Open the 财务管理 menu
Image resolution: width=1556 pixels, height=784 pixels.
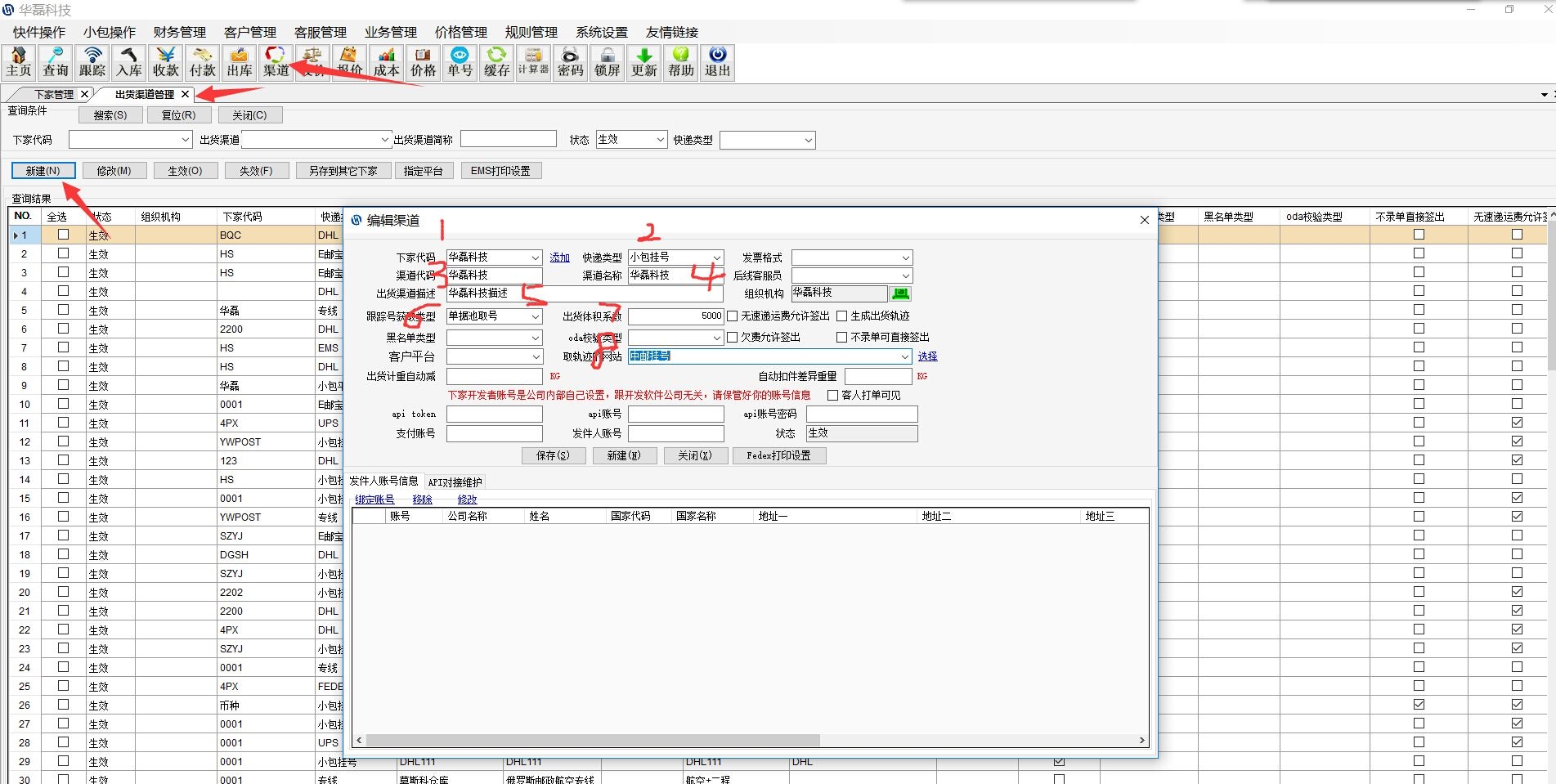tap(179, 33)
